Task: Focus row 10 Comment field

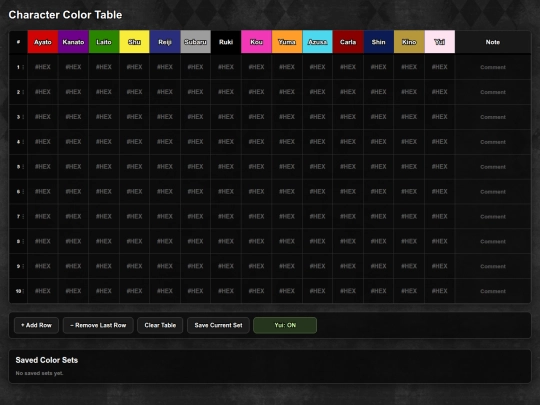Action: pos(493,291)
